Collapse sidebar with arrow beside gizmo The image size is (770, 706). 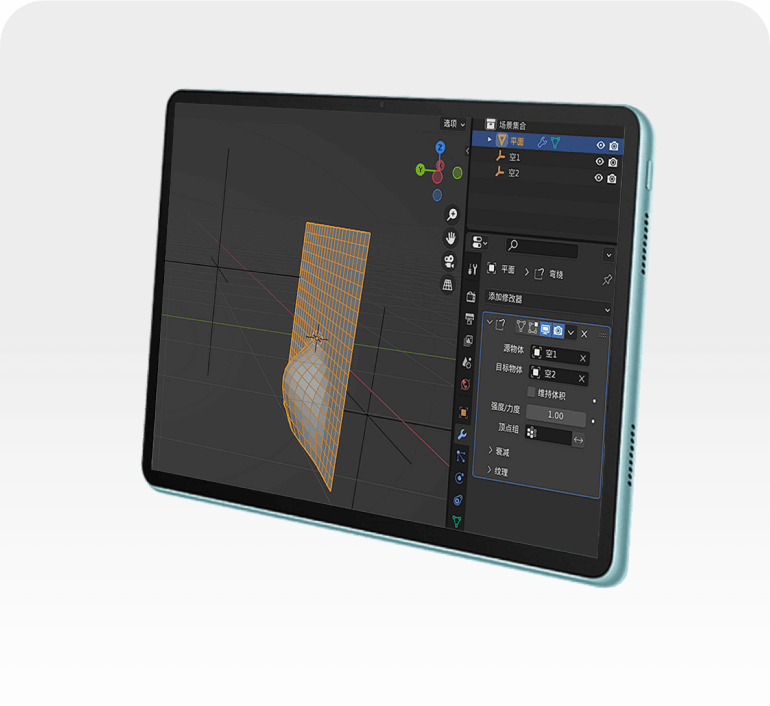tap(467, 151)
